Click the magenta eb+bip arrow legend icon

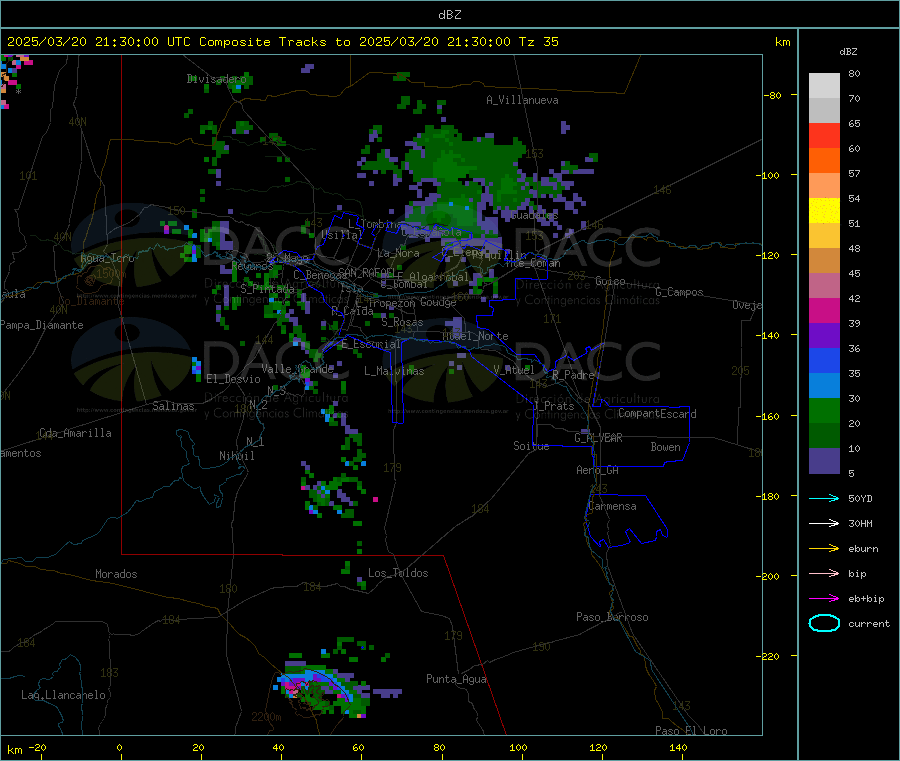tap(824, 598)
